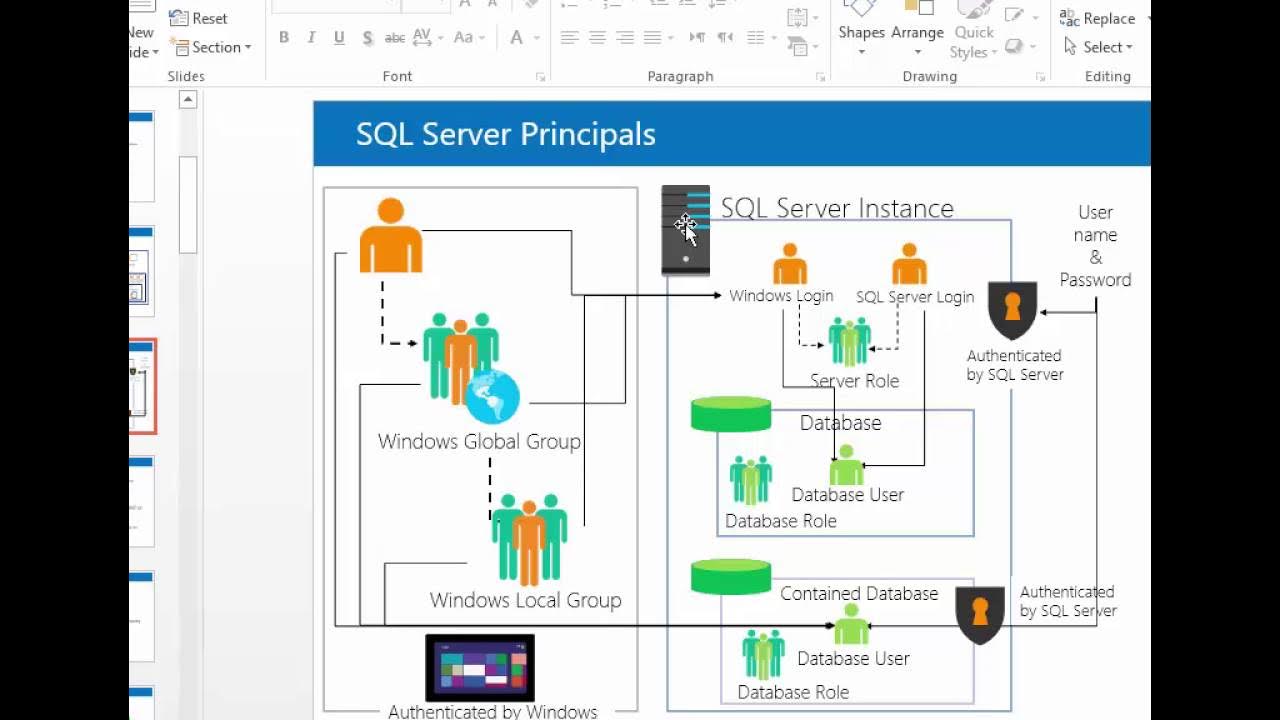
Task: Click the Authenticated by Windows text
Action: (493, 711)
